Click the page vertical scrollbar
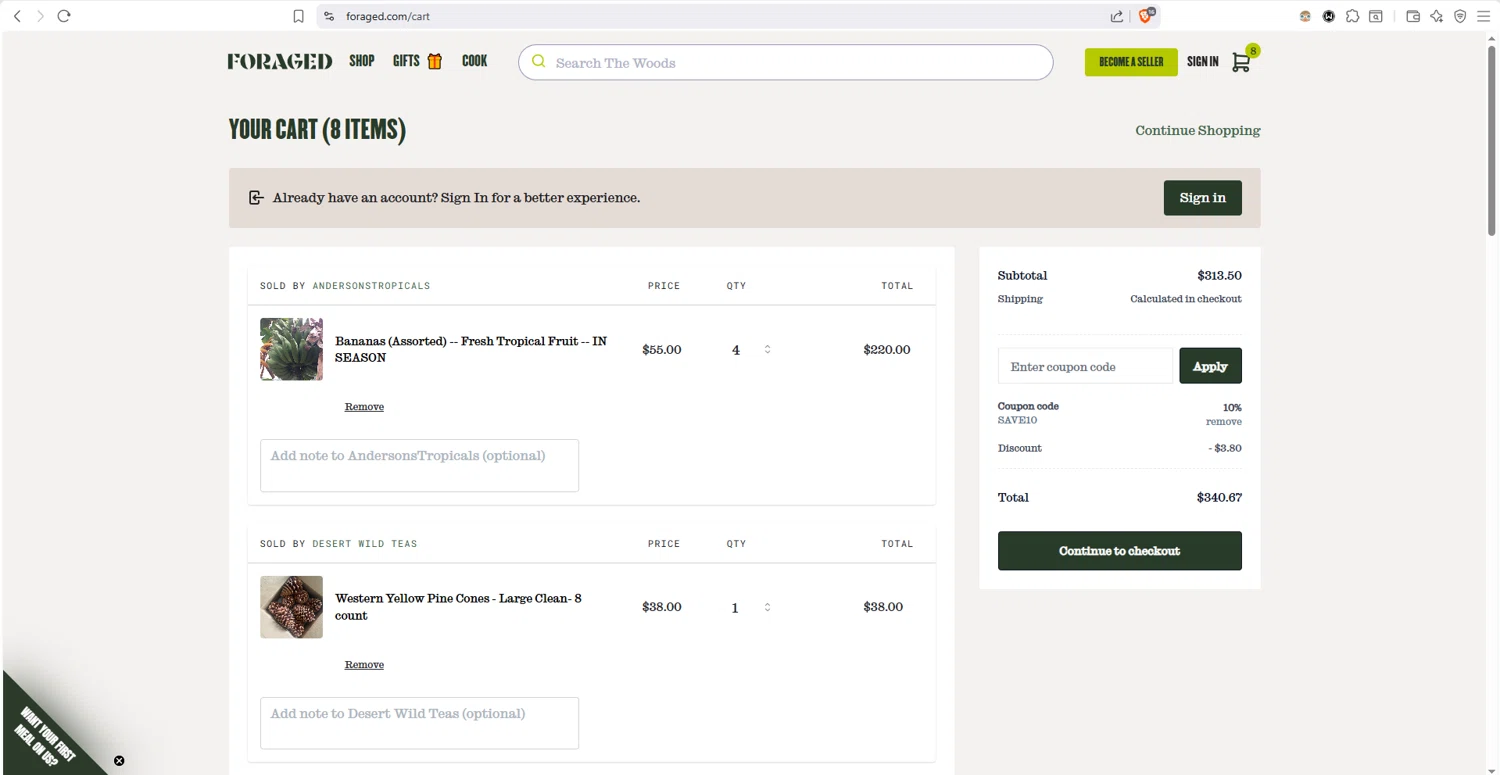The width and height of the screenshot is (1500, 775). 1492,140
